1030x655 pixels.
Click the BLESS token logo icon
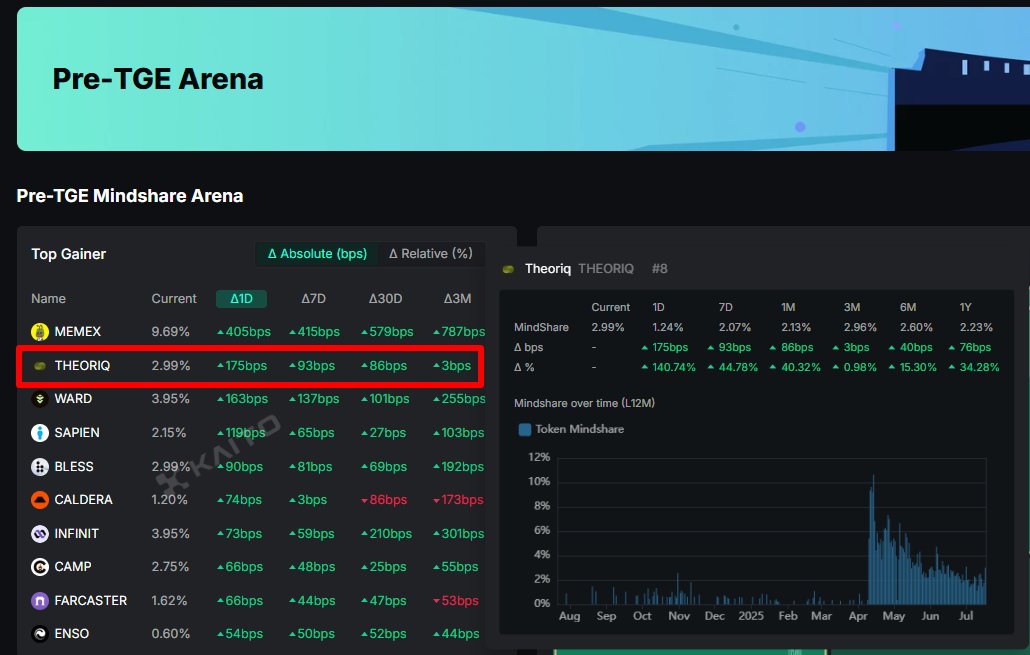click(x=40, y=467)
